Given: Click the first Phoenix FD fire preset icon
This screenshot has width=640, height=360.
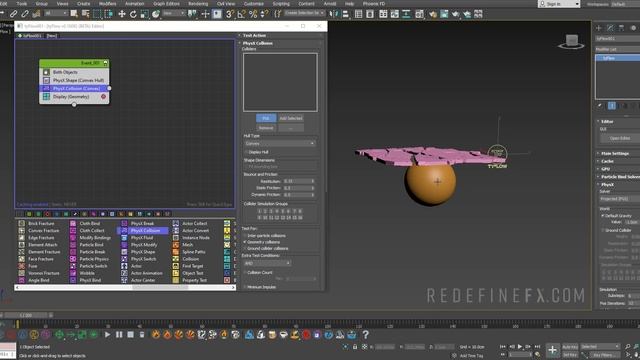Looking at the screenshot, I should click(156, 335).
